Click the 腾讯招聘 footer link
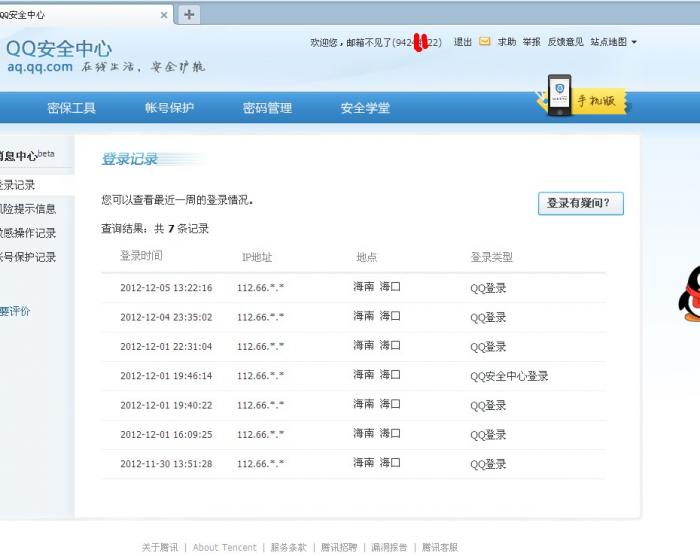 pos(339,547)
